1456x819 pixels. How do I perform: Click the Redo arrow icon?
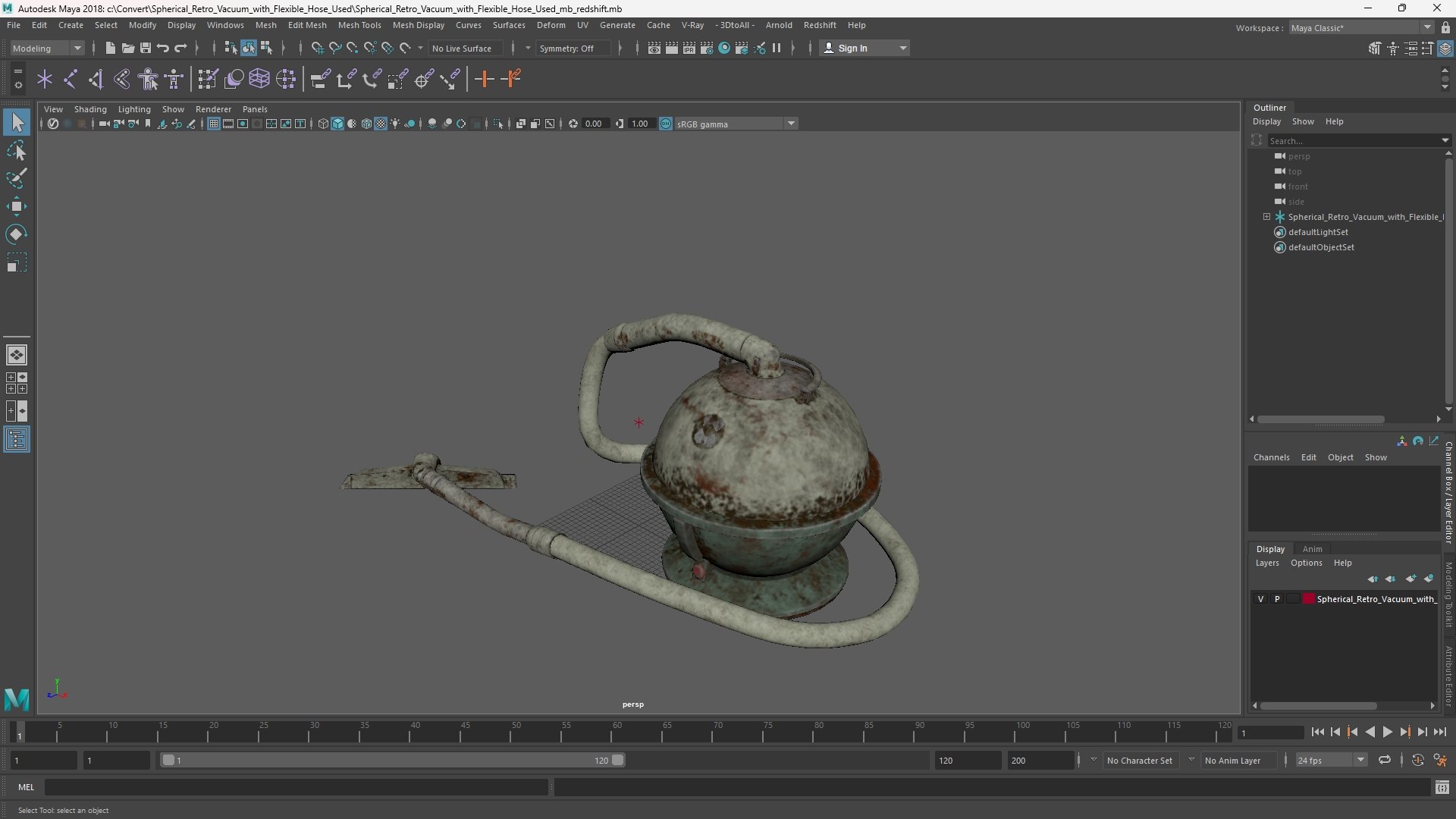coord(180,48)
